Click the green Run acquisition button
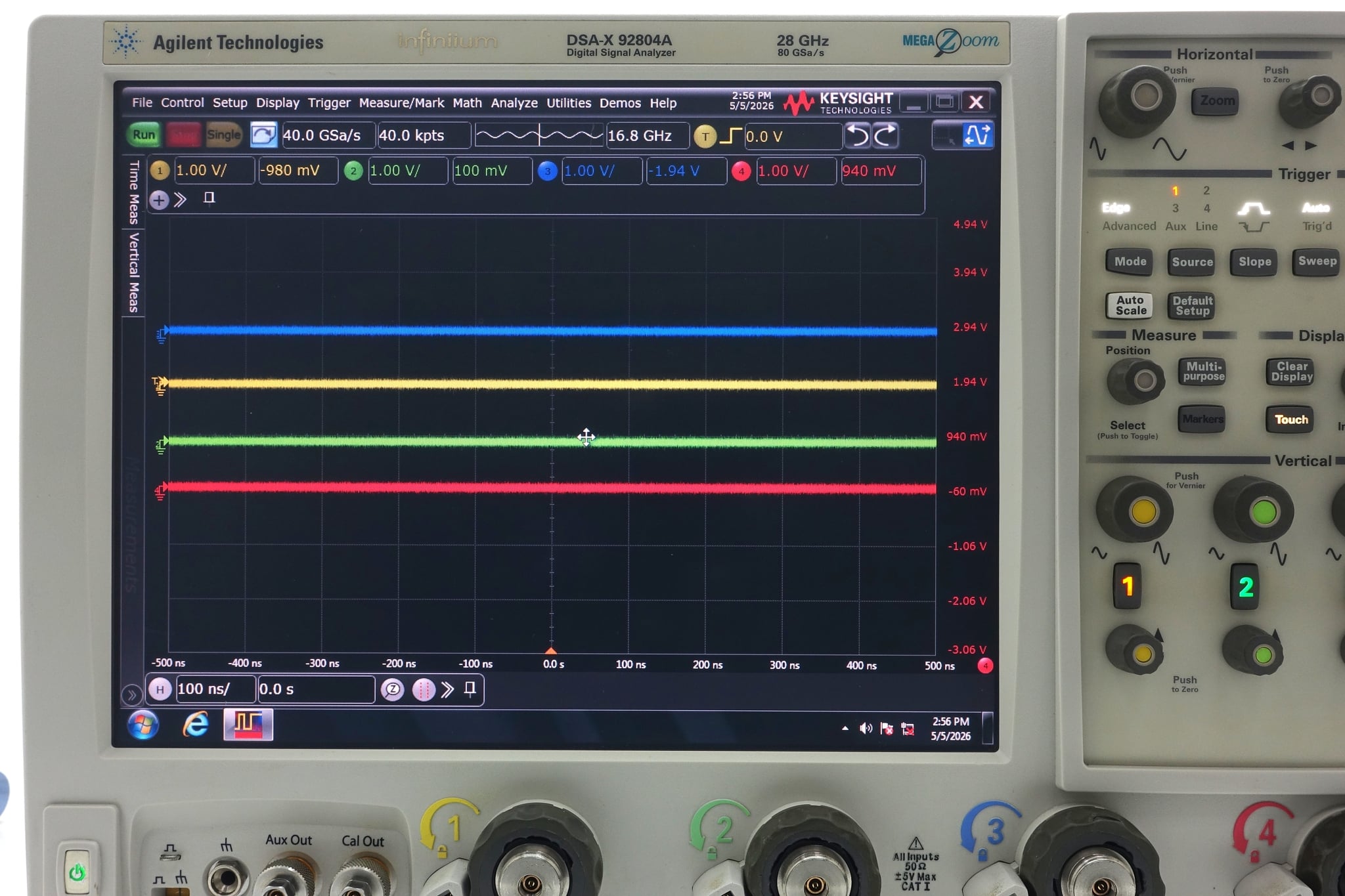The height and width of the screenshot is (896, 1345). [144, 135]
